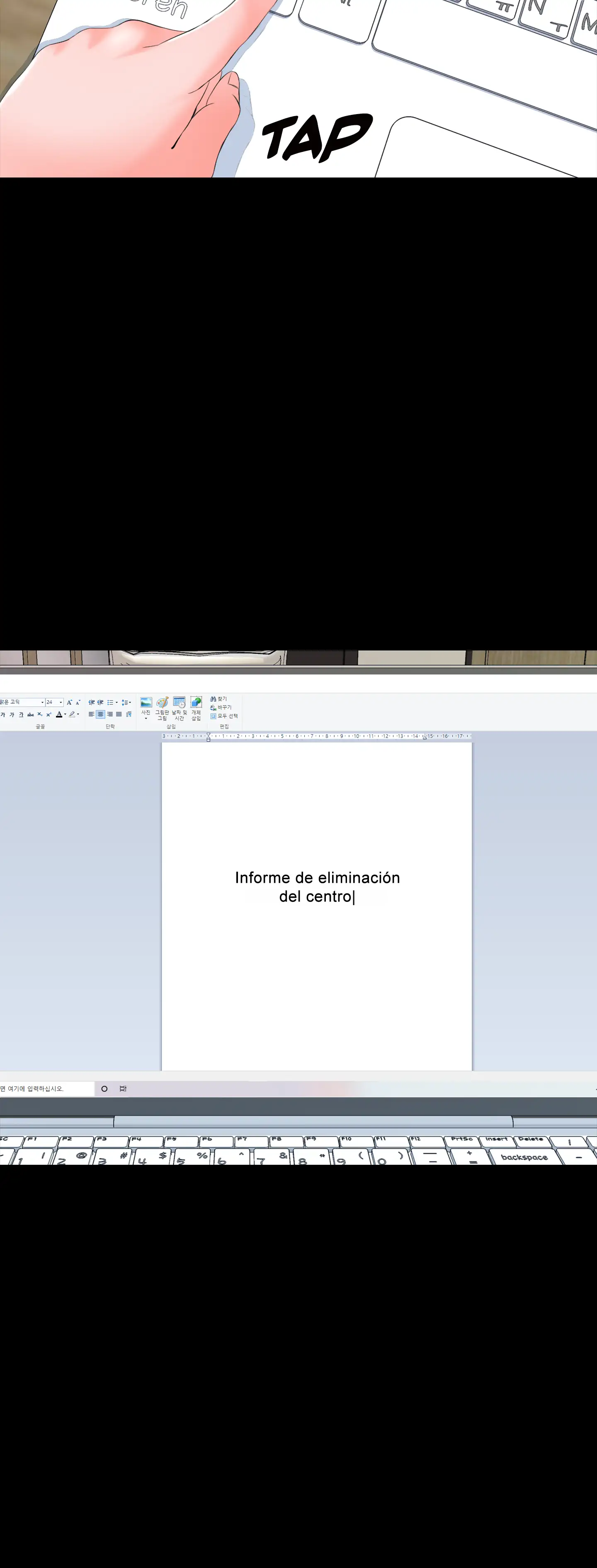597x1568 pixels.
Task: Click 모두 선택 (Select all)
Action: (x=224, y=716)
